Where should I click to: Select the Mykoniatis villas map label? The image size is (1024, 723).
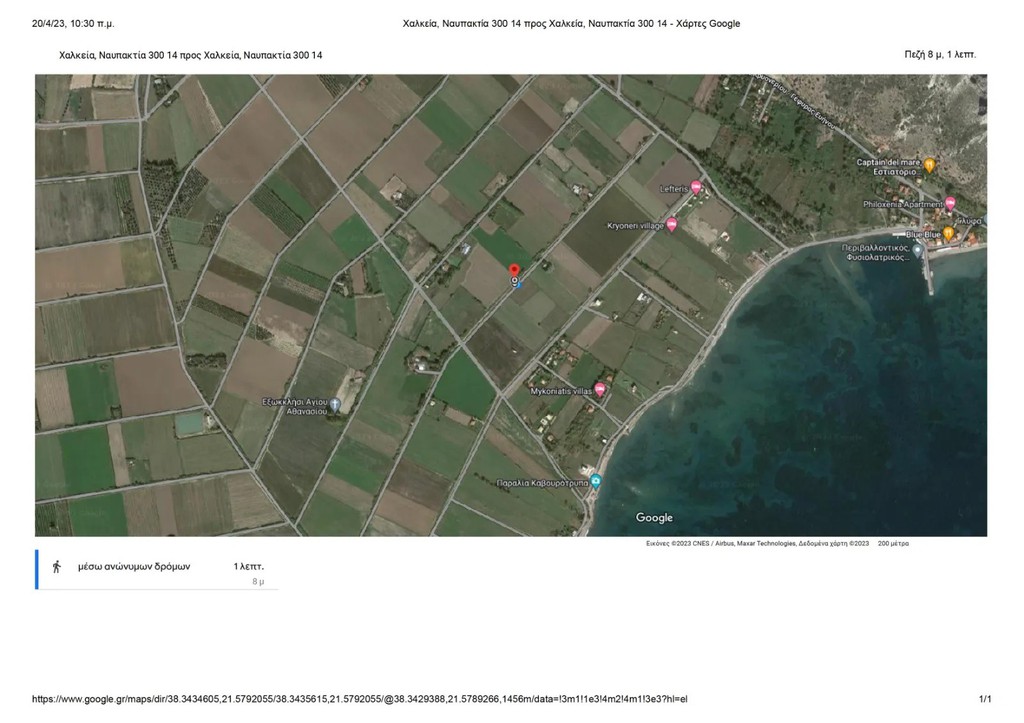561,391
